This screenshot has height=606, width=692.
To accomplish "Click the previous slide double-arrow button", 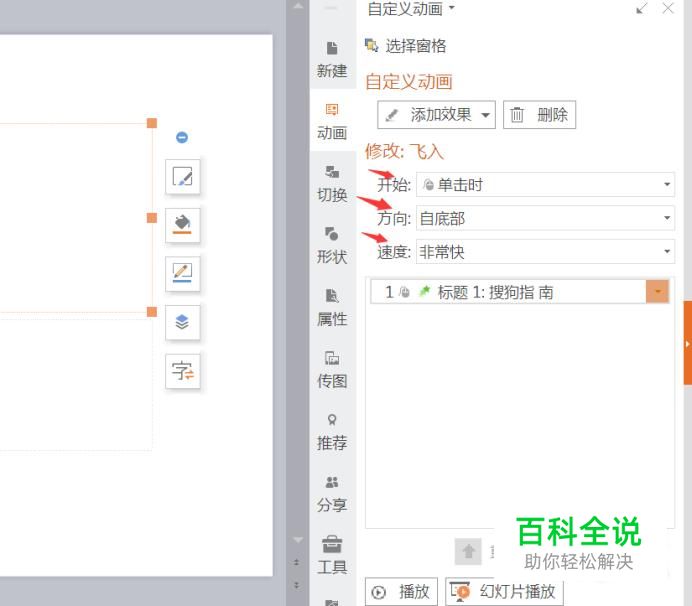I will pos(297,562).
